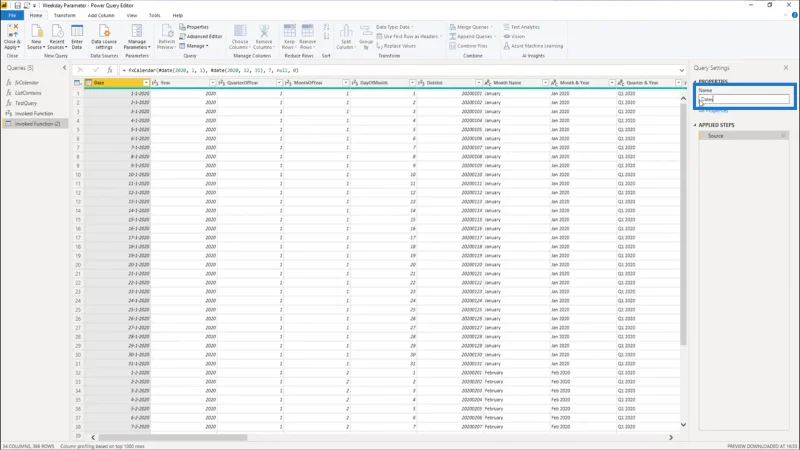Open query Properties in ribbon
The width and height of the screenshot is (800, 450).
coord(194,27)
